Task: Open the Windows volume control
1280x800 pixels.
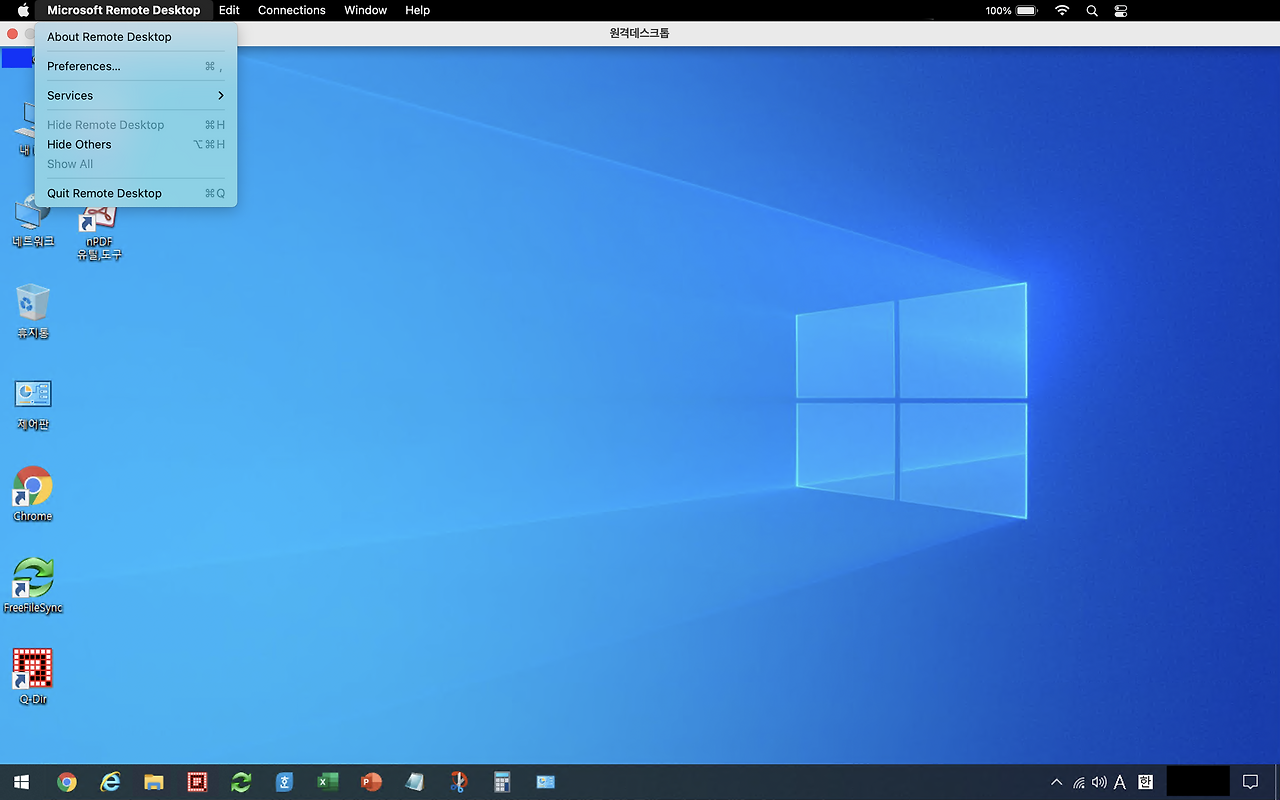Action: click(1099, 782)
